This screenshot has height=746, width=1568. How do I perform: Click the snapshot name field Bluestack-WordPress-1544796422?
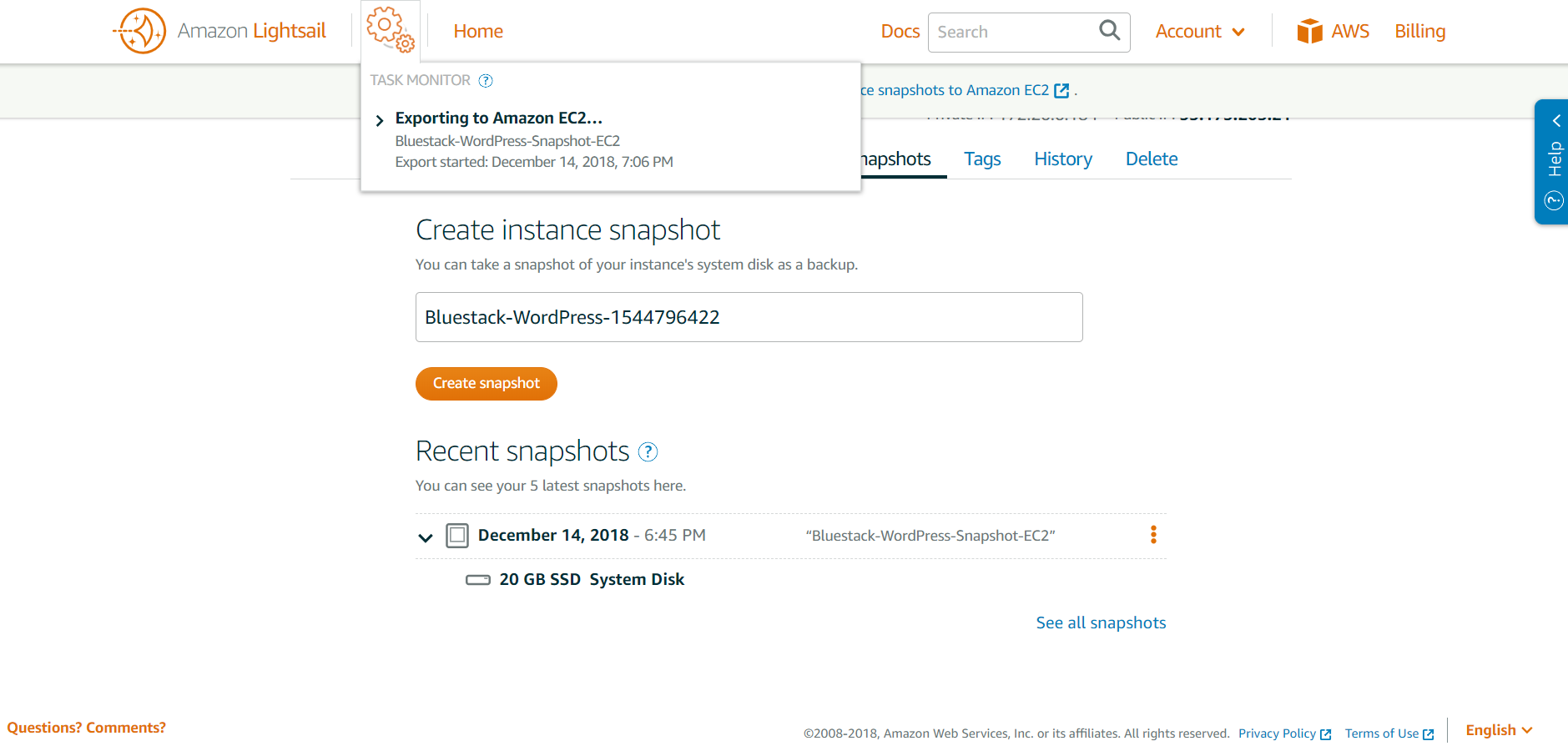(x=749, y=317)
